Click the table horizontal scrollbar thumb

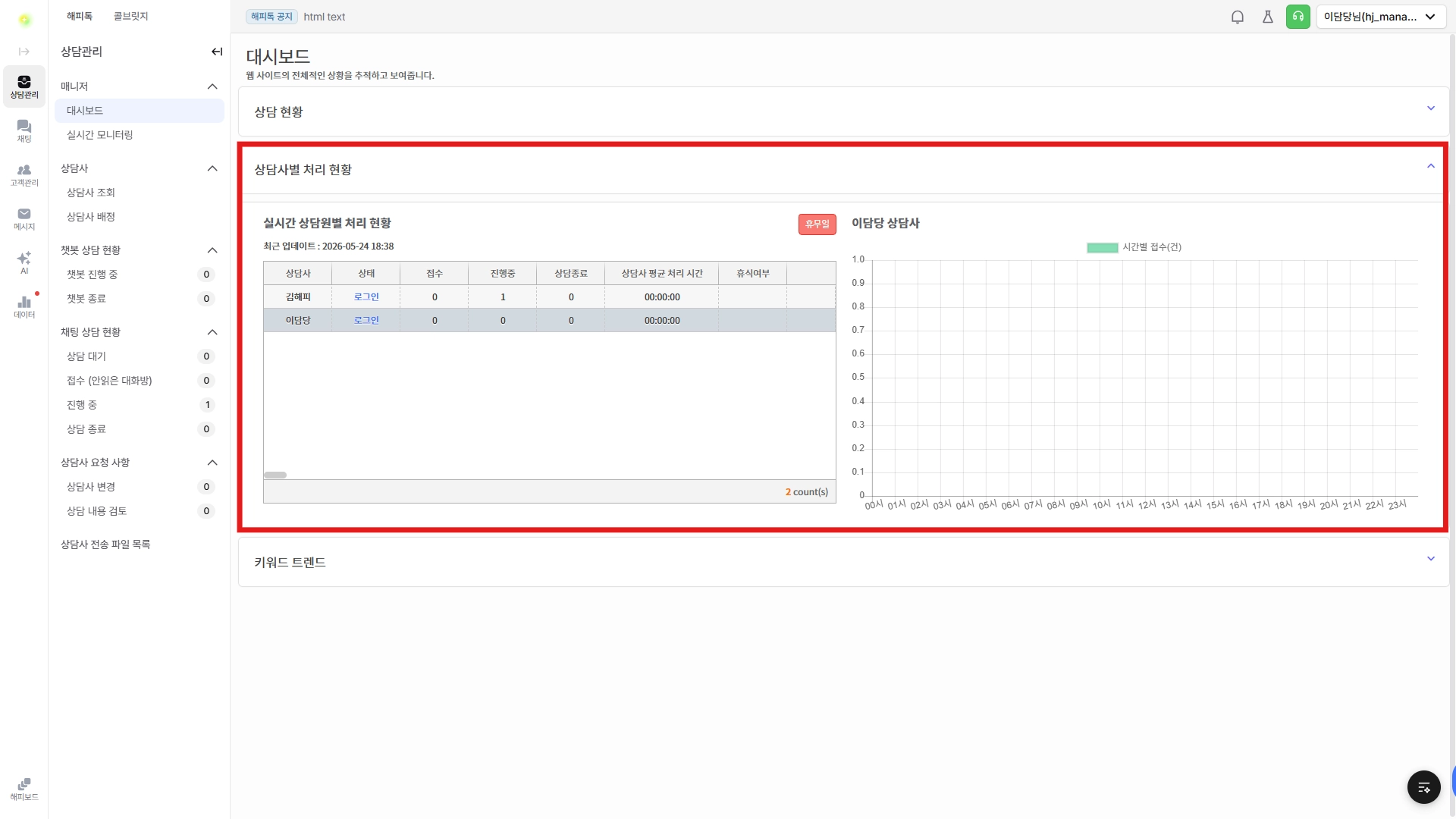275,475
